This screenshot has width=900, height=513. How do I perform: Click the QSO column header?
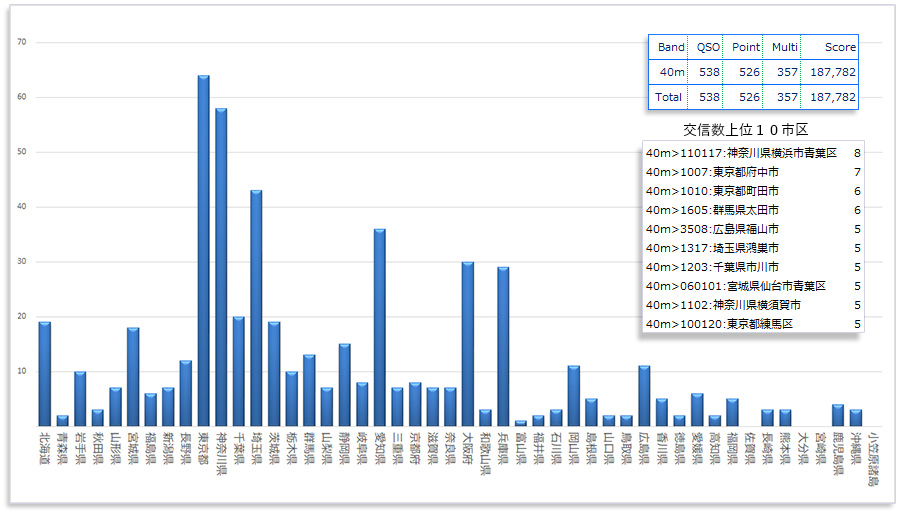(708, 47)
